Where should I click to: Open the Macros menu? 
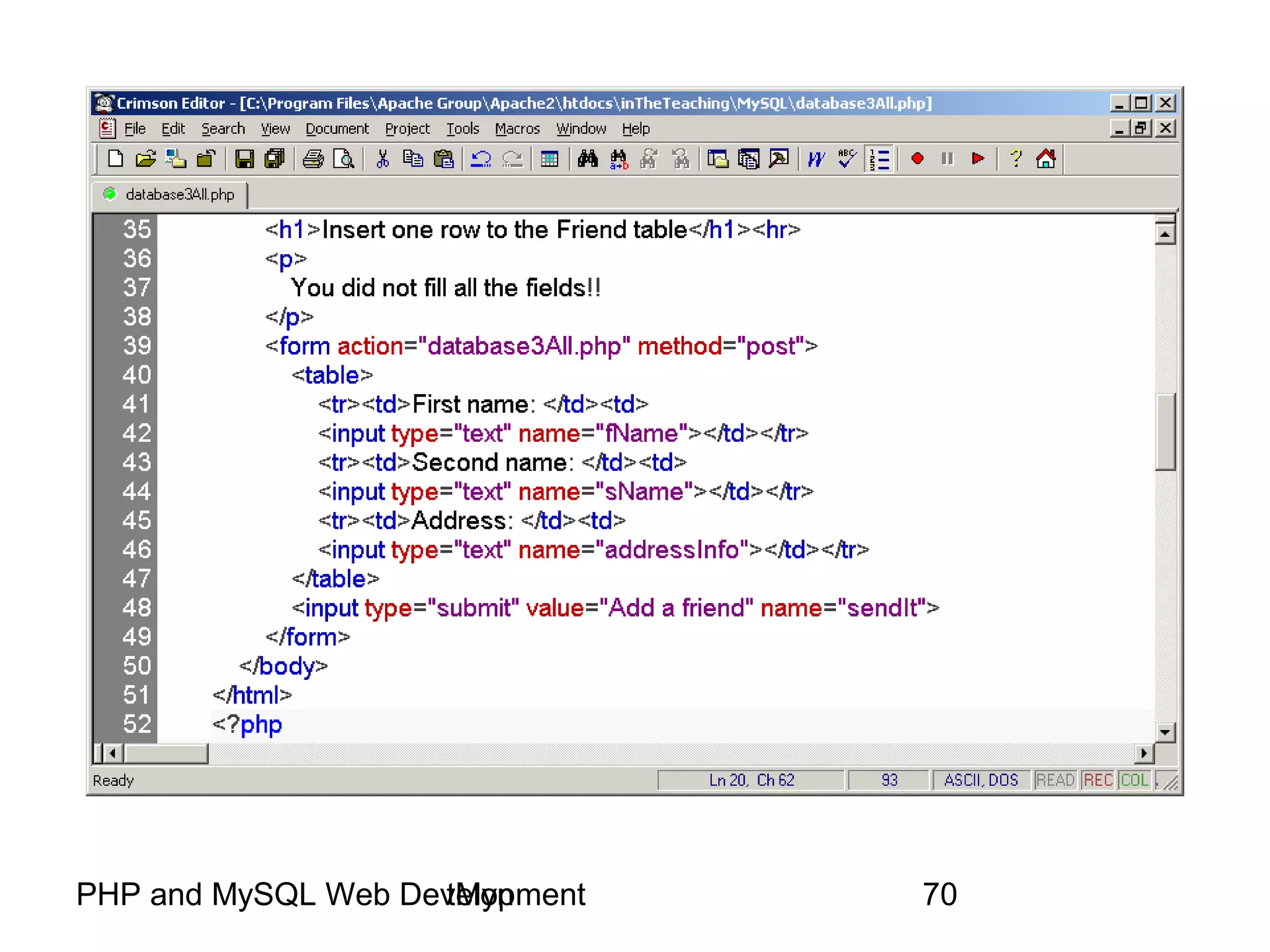click(x=517, y=129)
